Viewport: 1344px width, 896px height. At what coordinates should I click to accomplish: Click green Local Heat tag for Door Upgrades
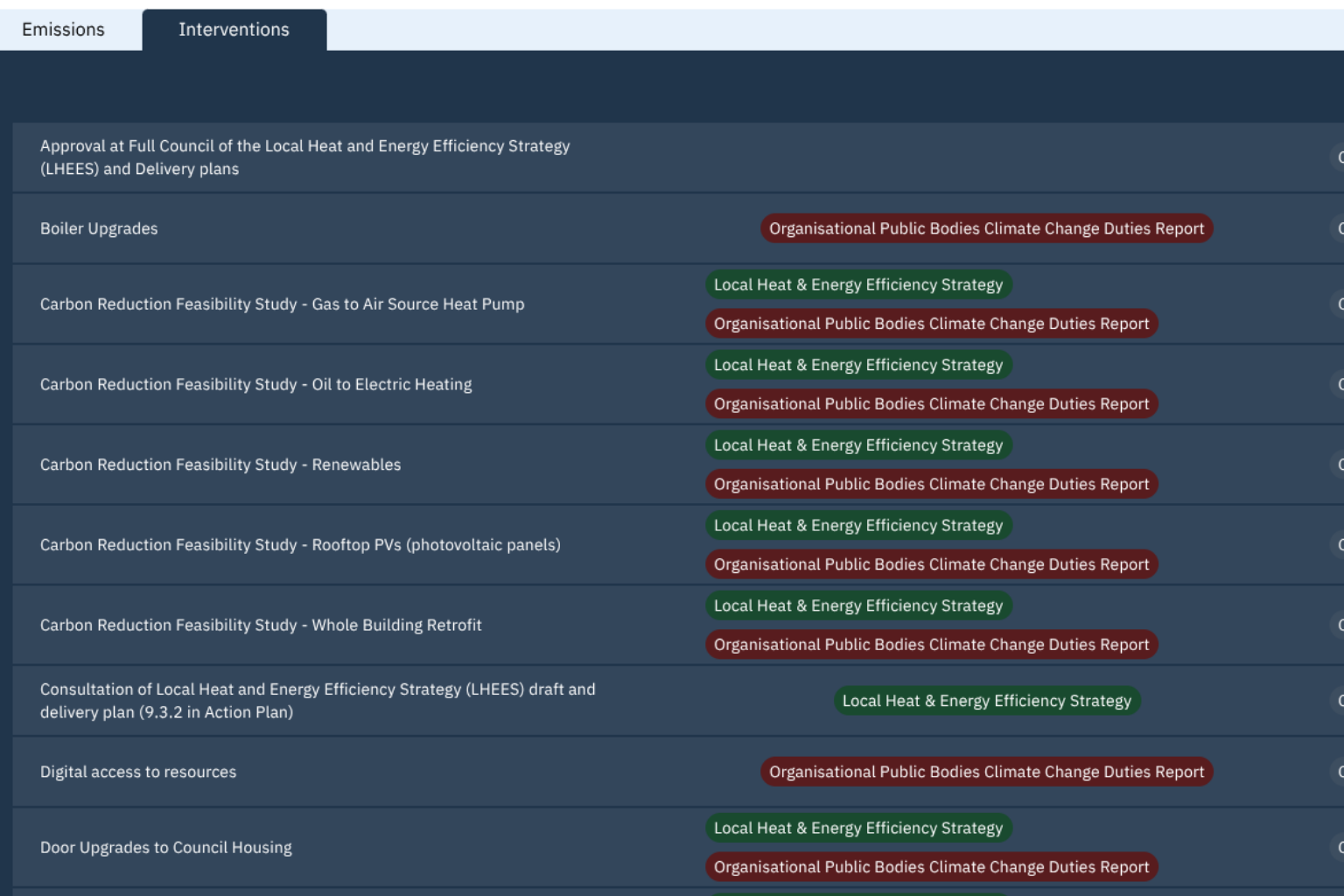[x=857, y=828]
